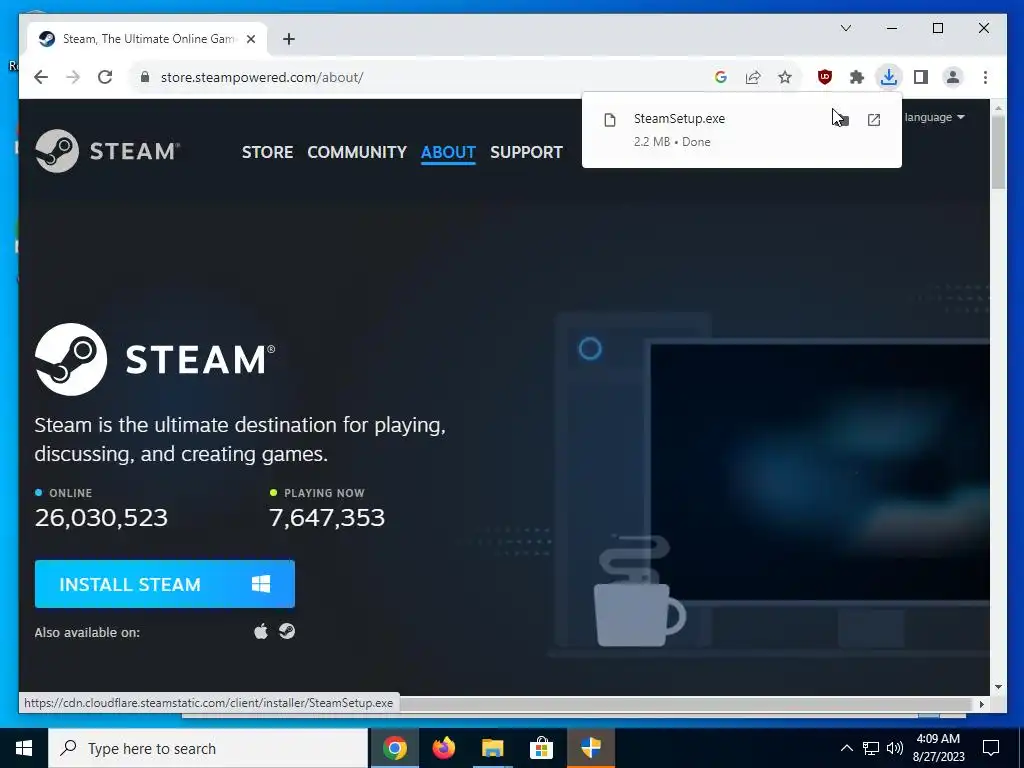This screenshot has width=1024, height=768.
Task: Click the horizontal scroll right arrow
Action: coord(982,704)
